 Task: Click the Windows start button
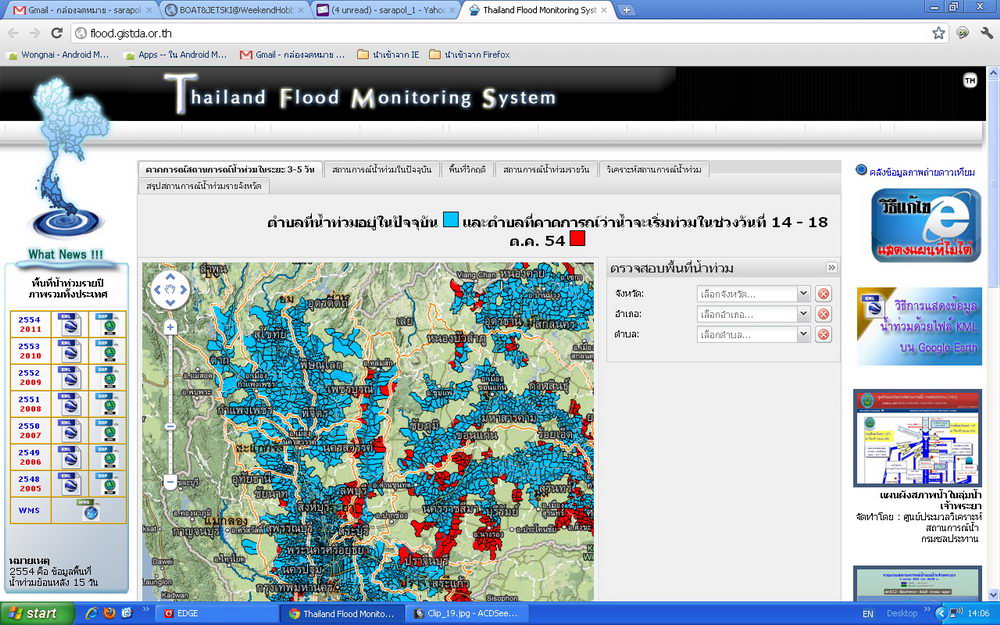pyautogui.click(x=32, y=613)
